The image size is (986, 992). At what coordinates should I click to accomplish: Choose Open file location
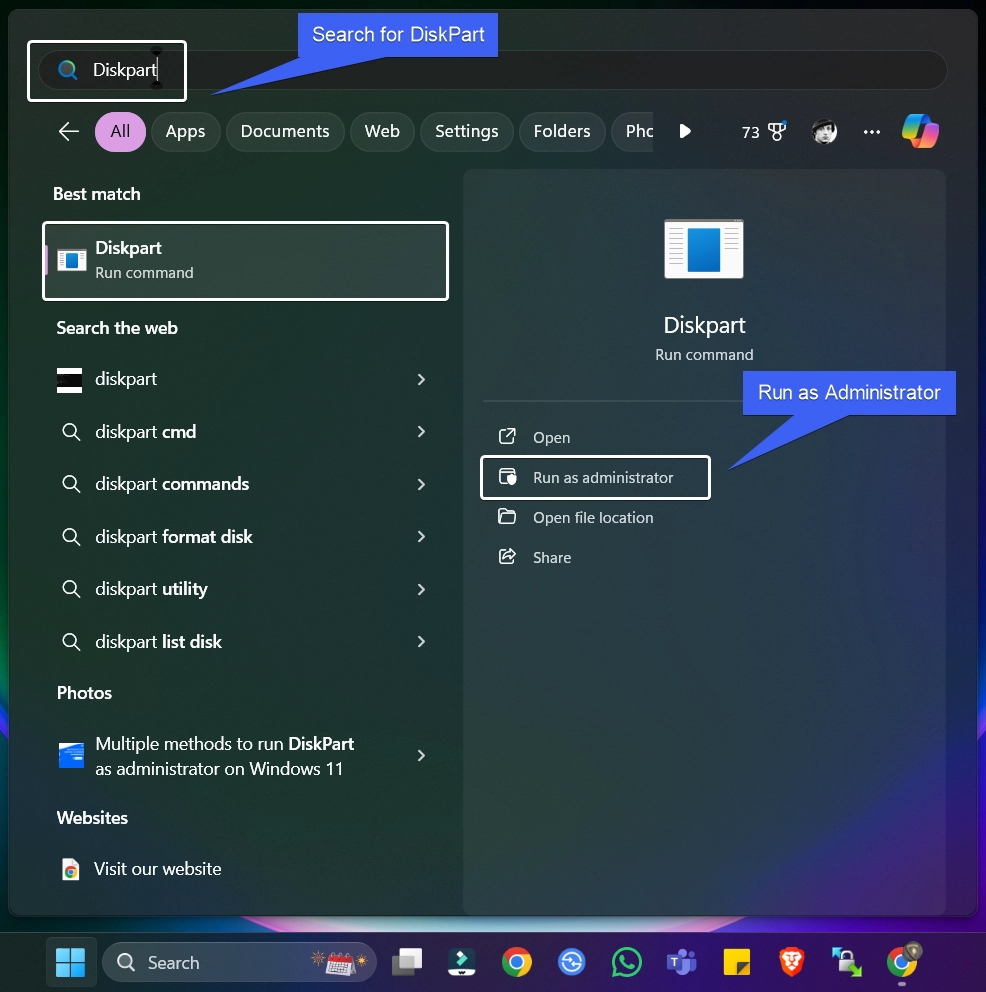pyautogui.click(x=595, y=518)
